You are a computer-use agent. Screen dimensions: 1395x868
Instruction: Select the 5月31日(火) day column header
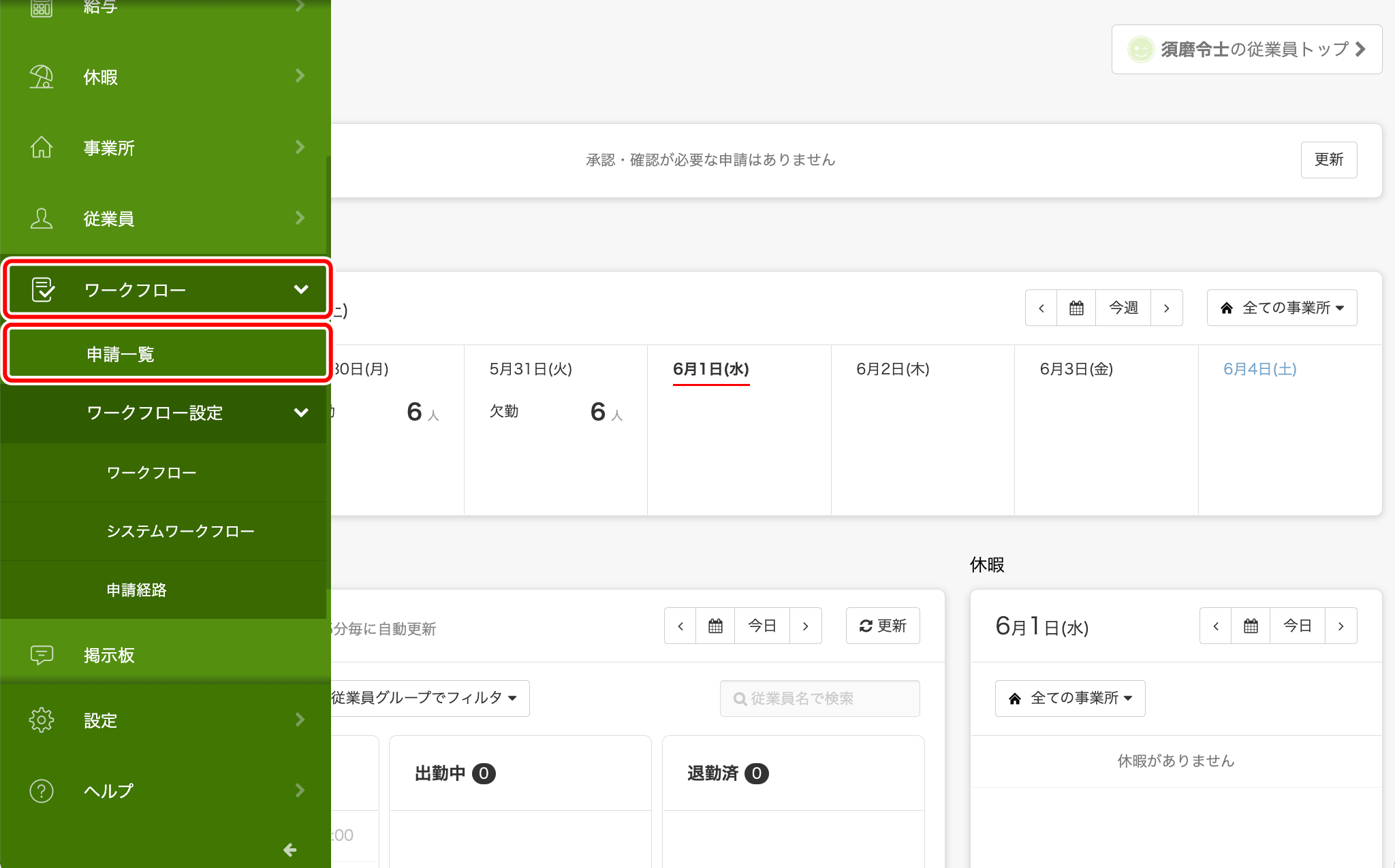click(x=531, y=369)
